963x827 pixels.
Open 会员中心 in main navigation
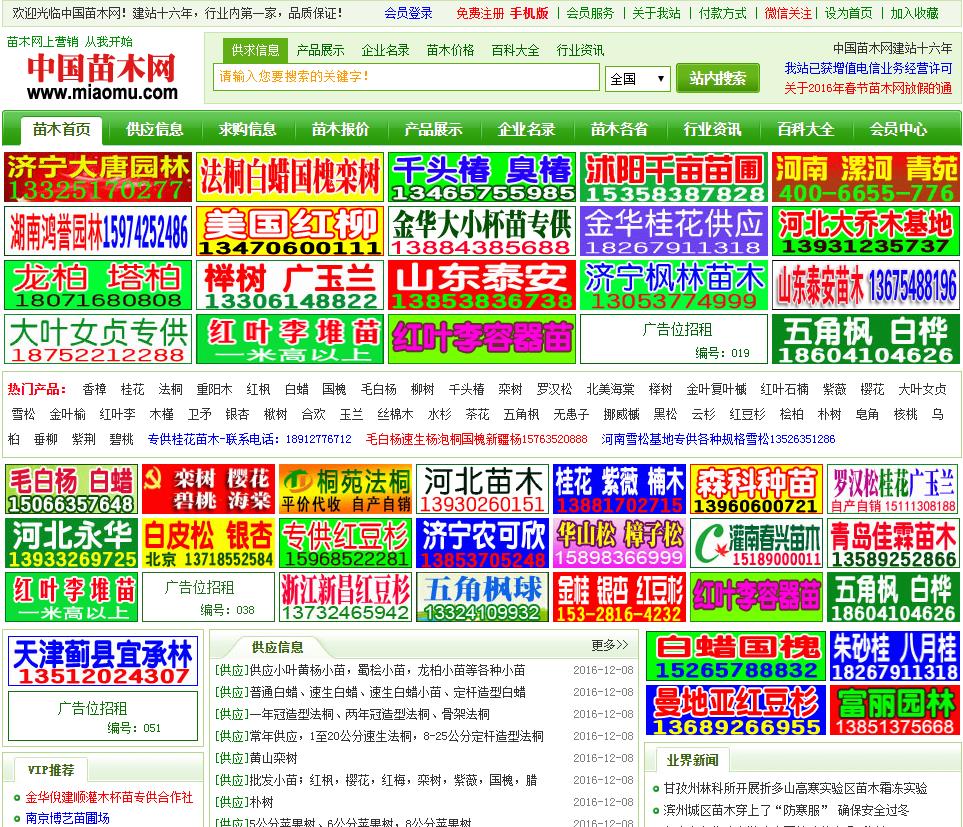(898, 130)
